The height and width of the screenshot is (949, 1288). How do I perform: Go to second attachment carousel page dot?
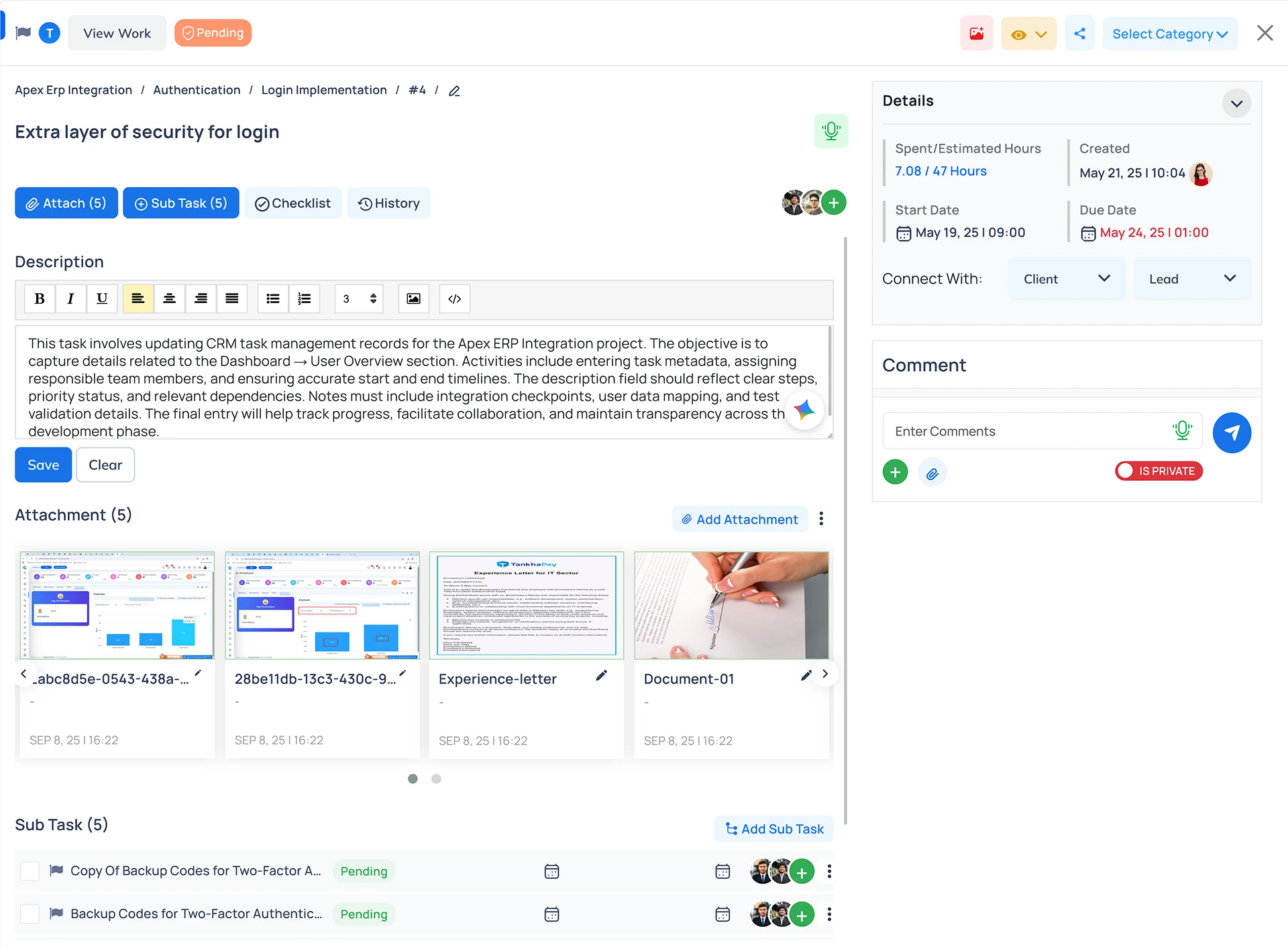click(436, 779)
